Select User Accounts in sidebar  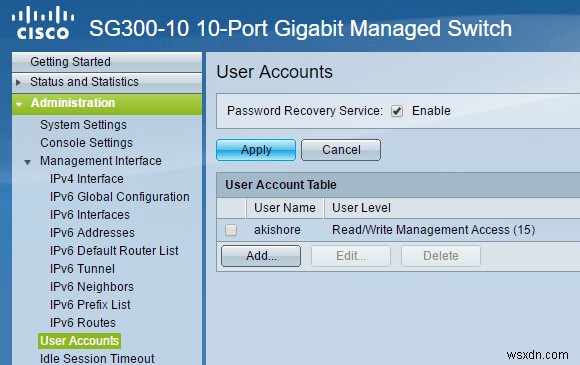tap(79, 341)
